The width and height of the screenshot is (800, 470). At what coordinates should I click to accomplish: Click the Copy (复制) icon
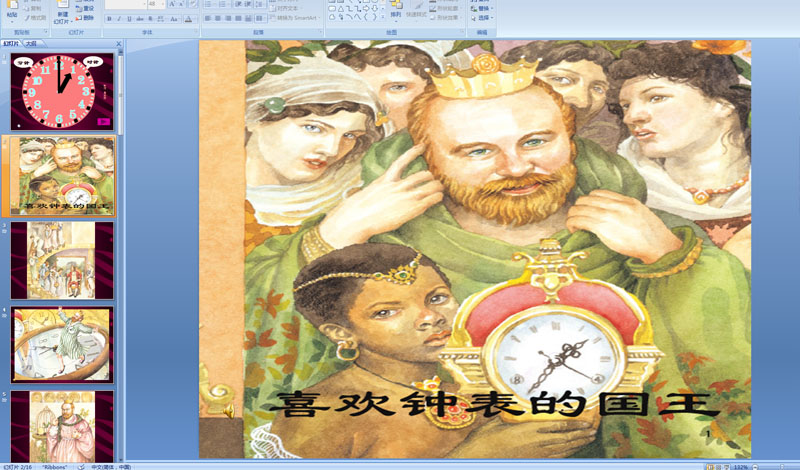32,8
